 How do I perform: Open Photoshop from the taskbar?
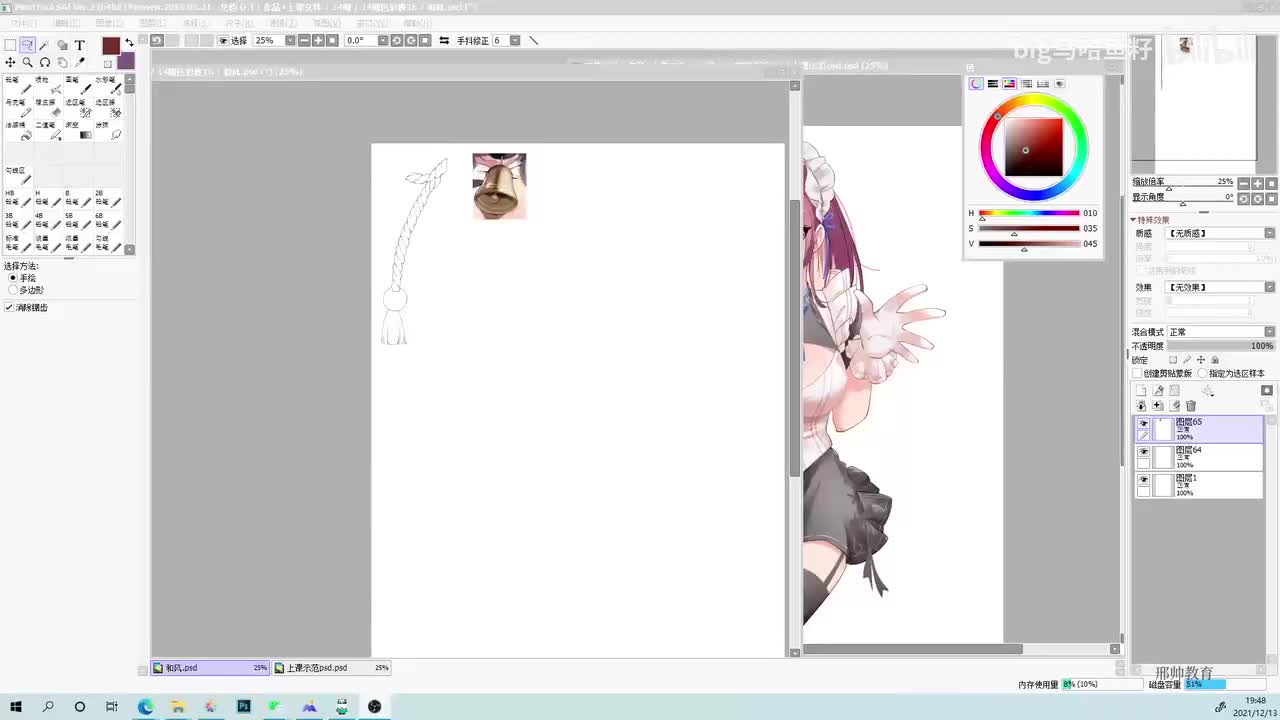[243, 706]
